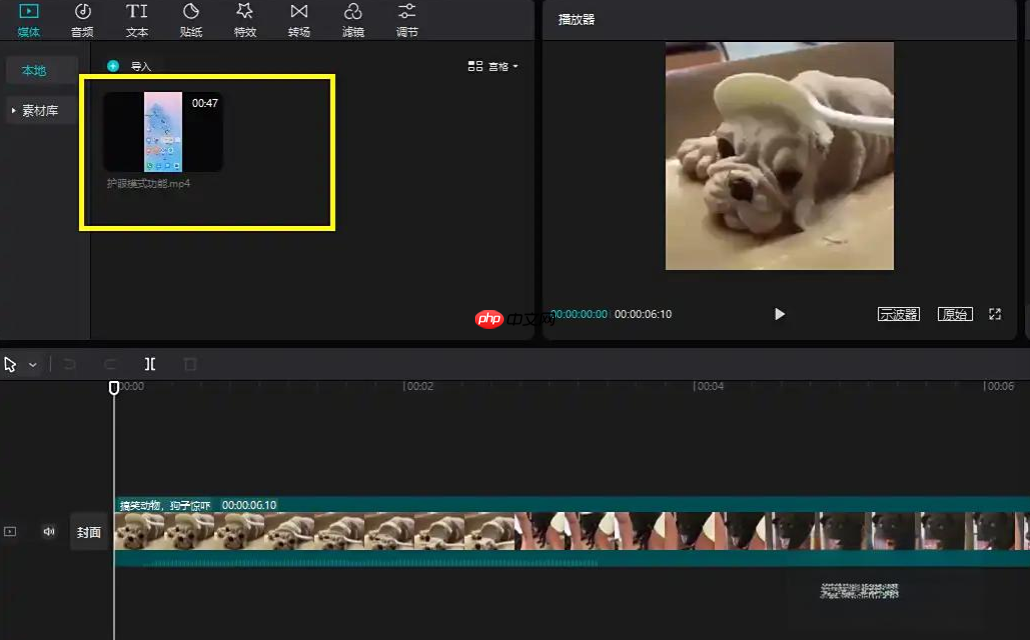
Task: Open the 音频 Audio panel
Action: (x=81, y=20)
